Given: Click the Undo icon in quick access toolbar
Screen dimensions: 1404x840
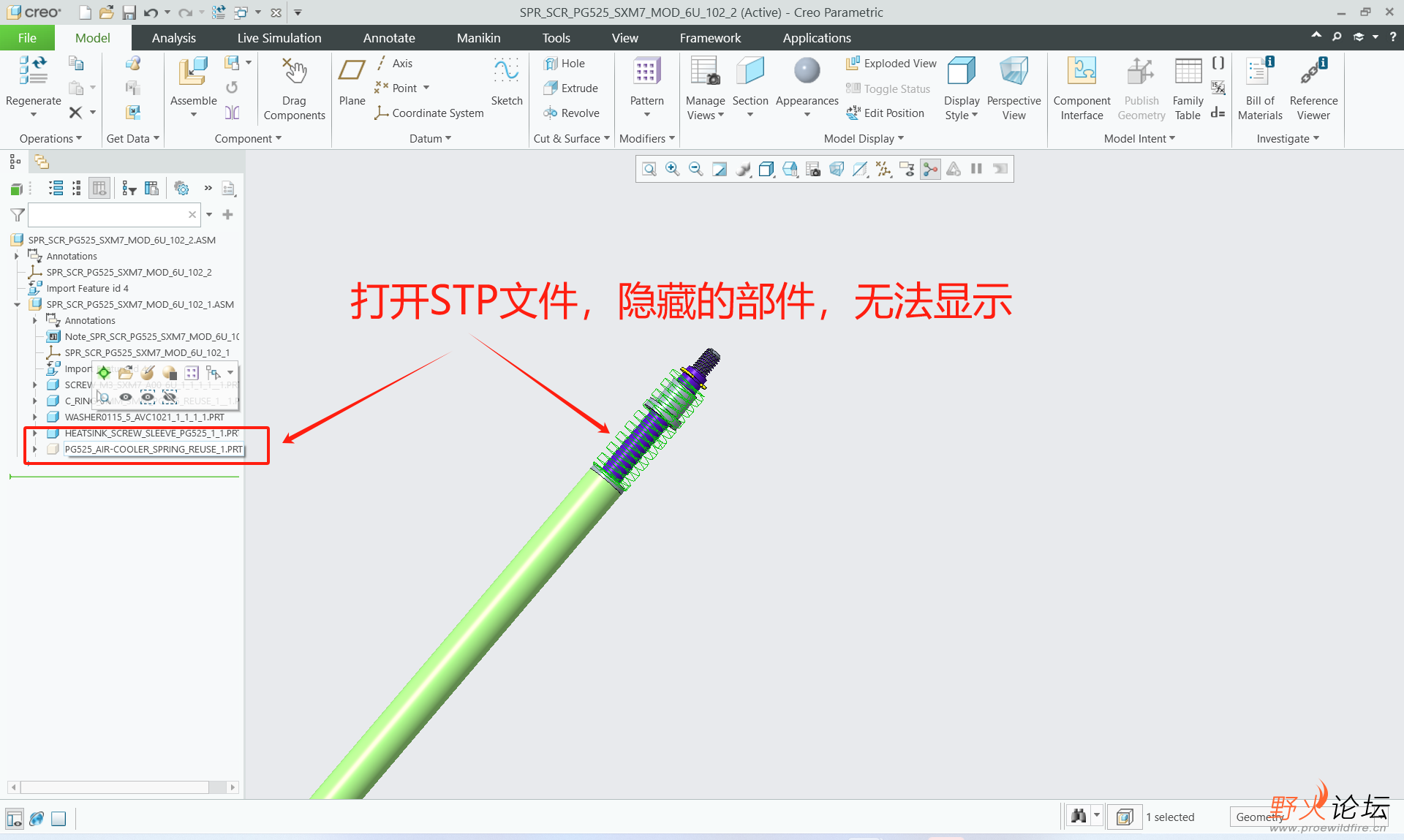Looking at the screenshot, I should pyautogui.click(x=151, y=12).
